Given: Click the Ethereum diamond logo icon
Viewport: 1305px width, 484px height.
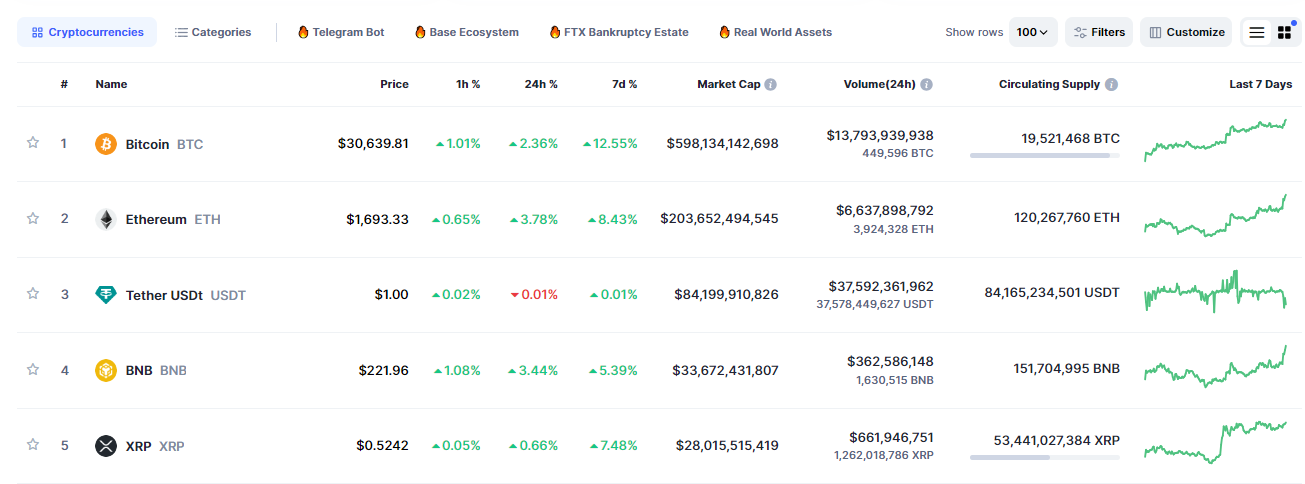Looking at the screenshot, I should [106, 219].
